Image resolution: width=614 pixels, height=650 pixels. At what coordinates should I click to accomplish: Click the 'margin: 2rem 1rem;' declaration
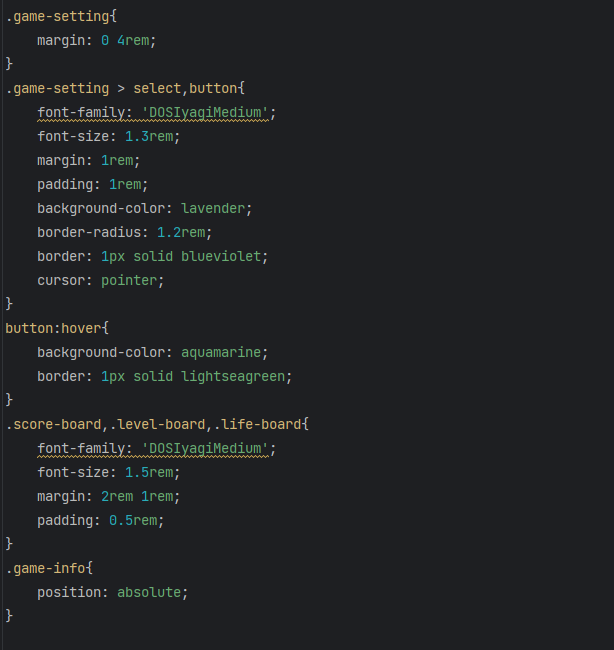point(109,497)
